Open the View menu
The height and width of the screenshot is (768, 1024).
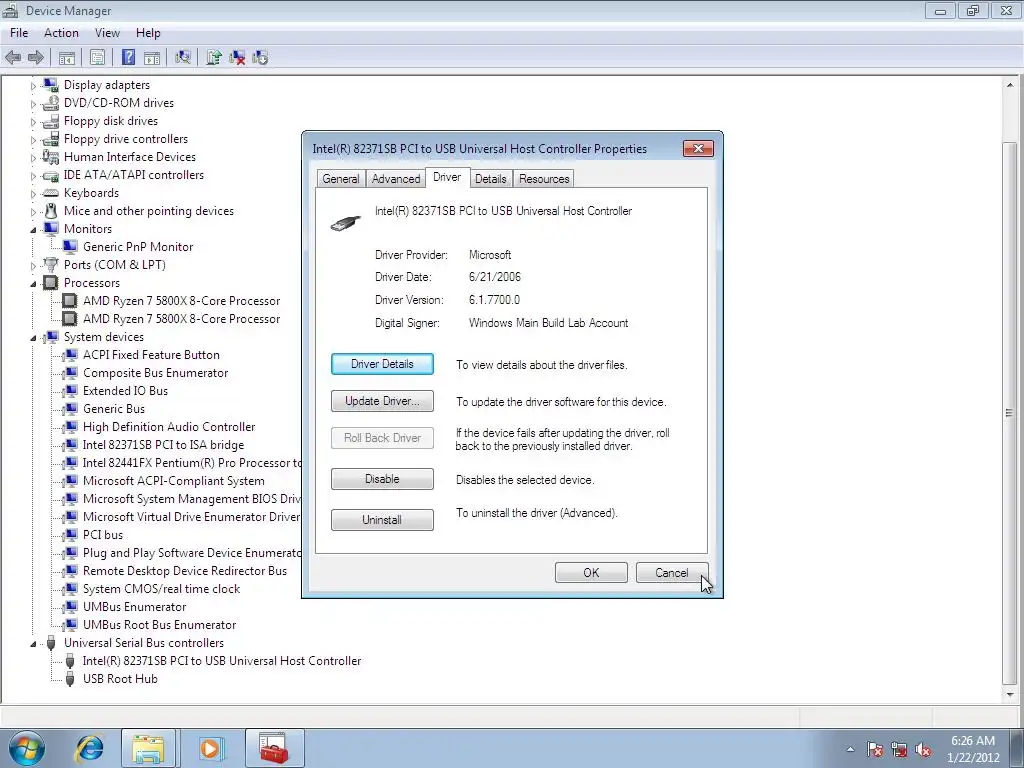click(107, 33)
